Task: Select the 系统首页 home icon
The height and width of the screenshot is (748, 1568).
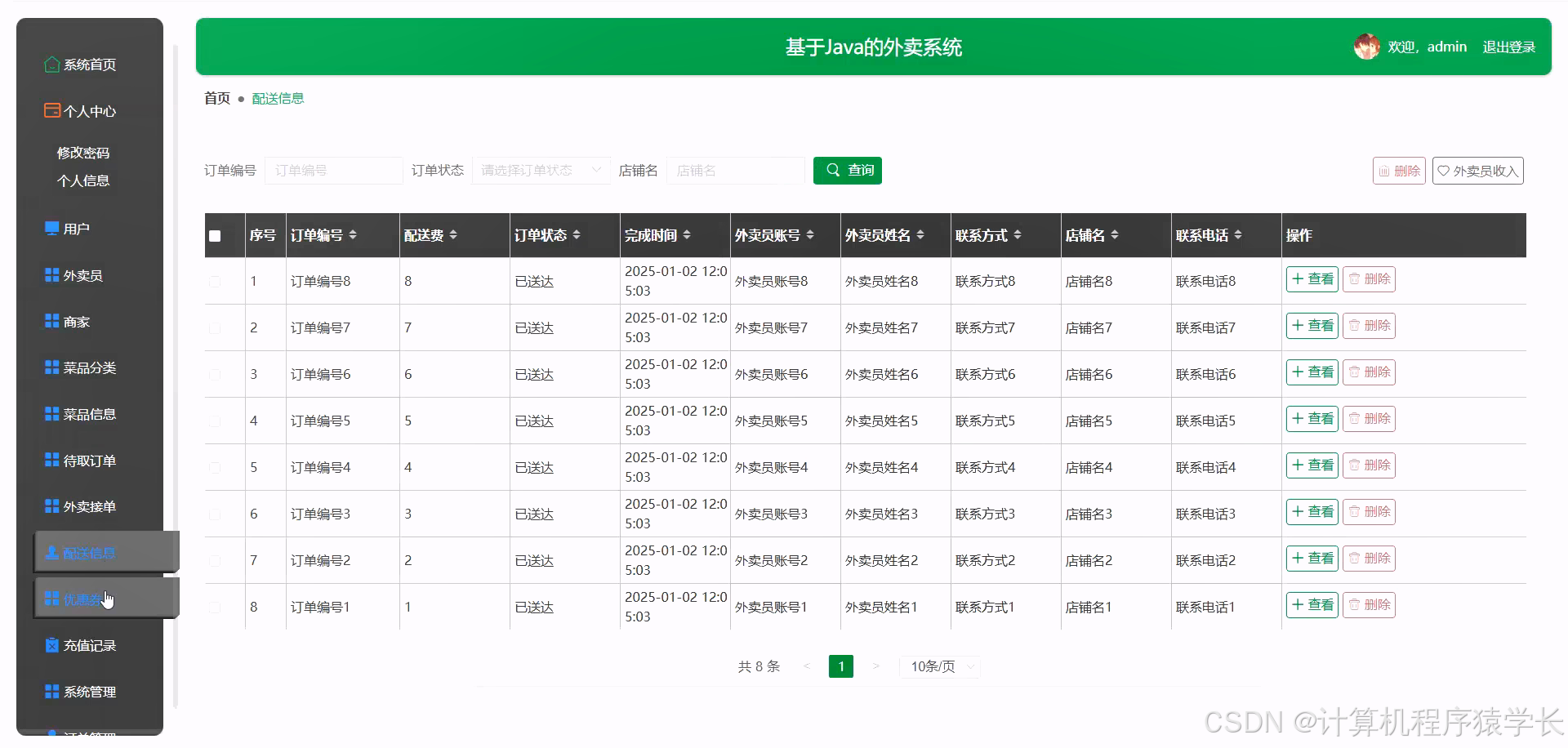Action: coord(51,64)
